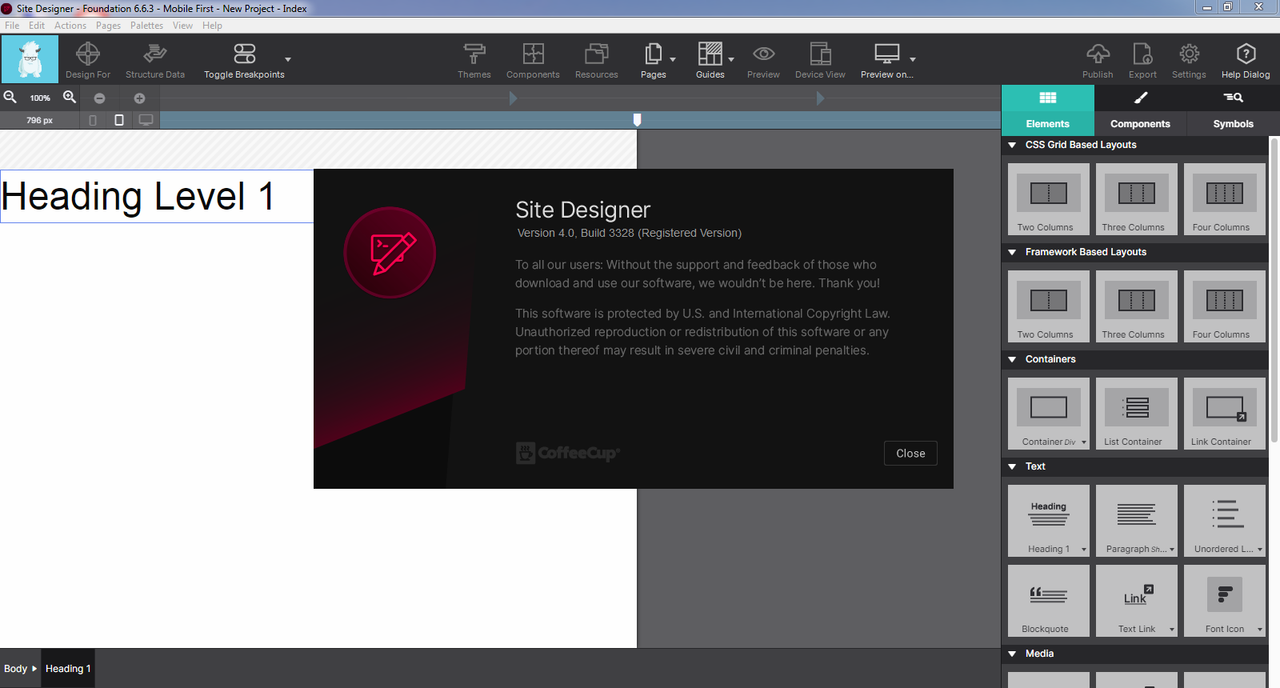Viewport: 1280px width, 688px height.
Task: Switch to the Components panel tab
Action: click(x=1140, y=110)
